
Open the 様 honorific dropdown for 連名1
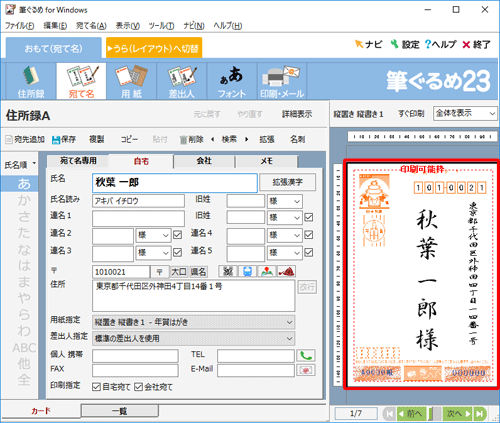(x=285, y=218)
